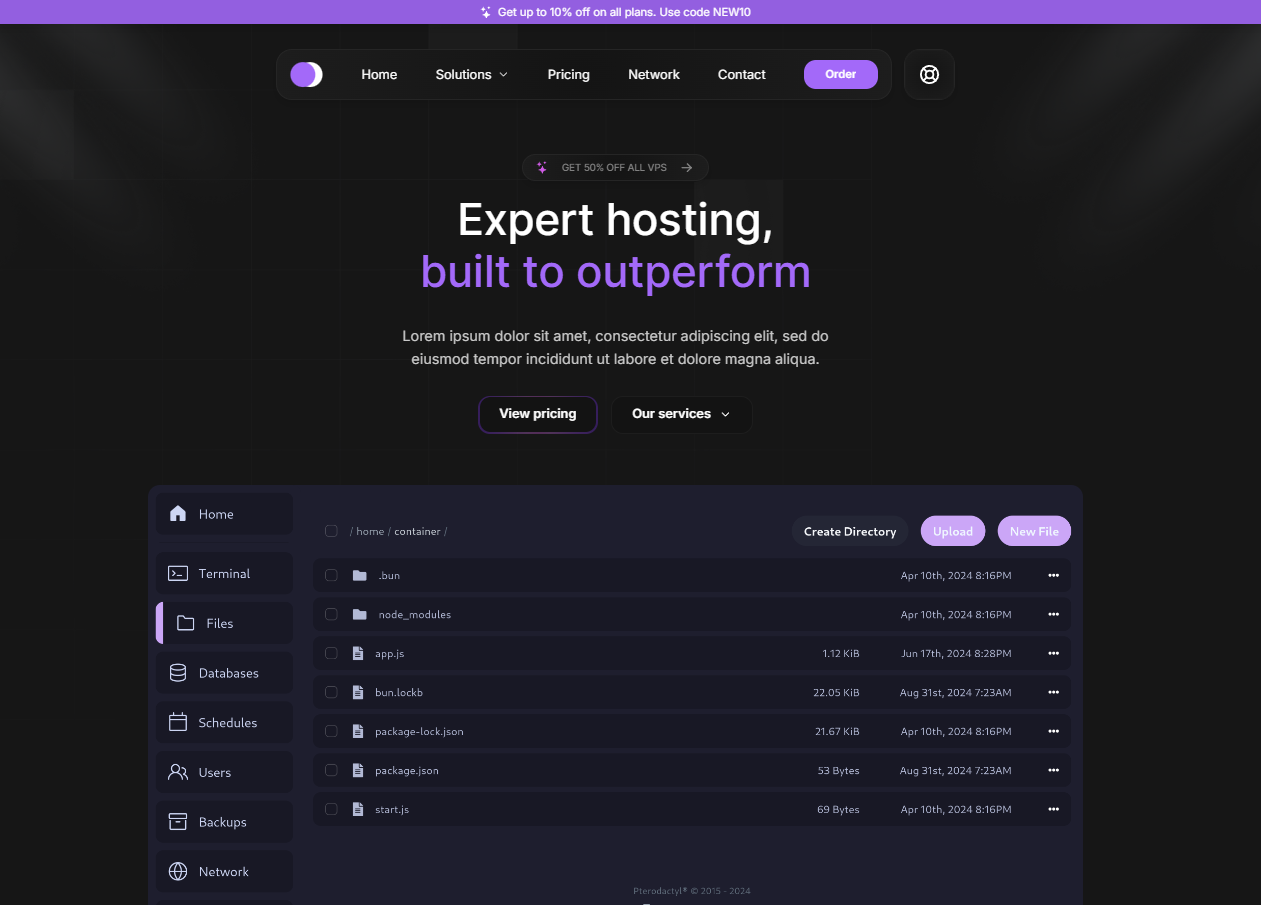Select the Contact navigation item
This screenshot has height=905, width=1261.
[741, 74]
